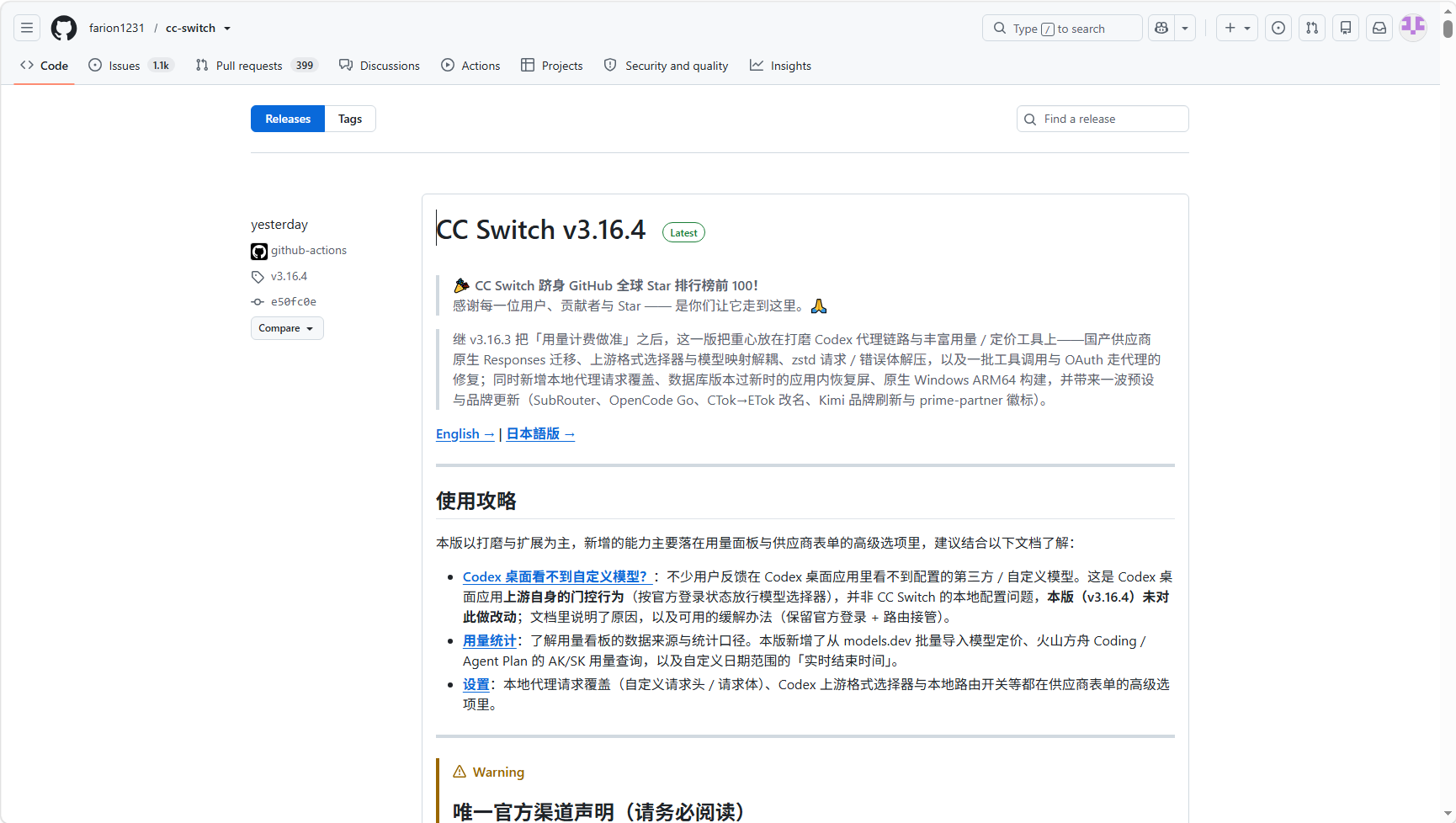The image size is (1456, 823).
Task: Select the Releases button
Action: (288, 119)
